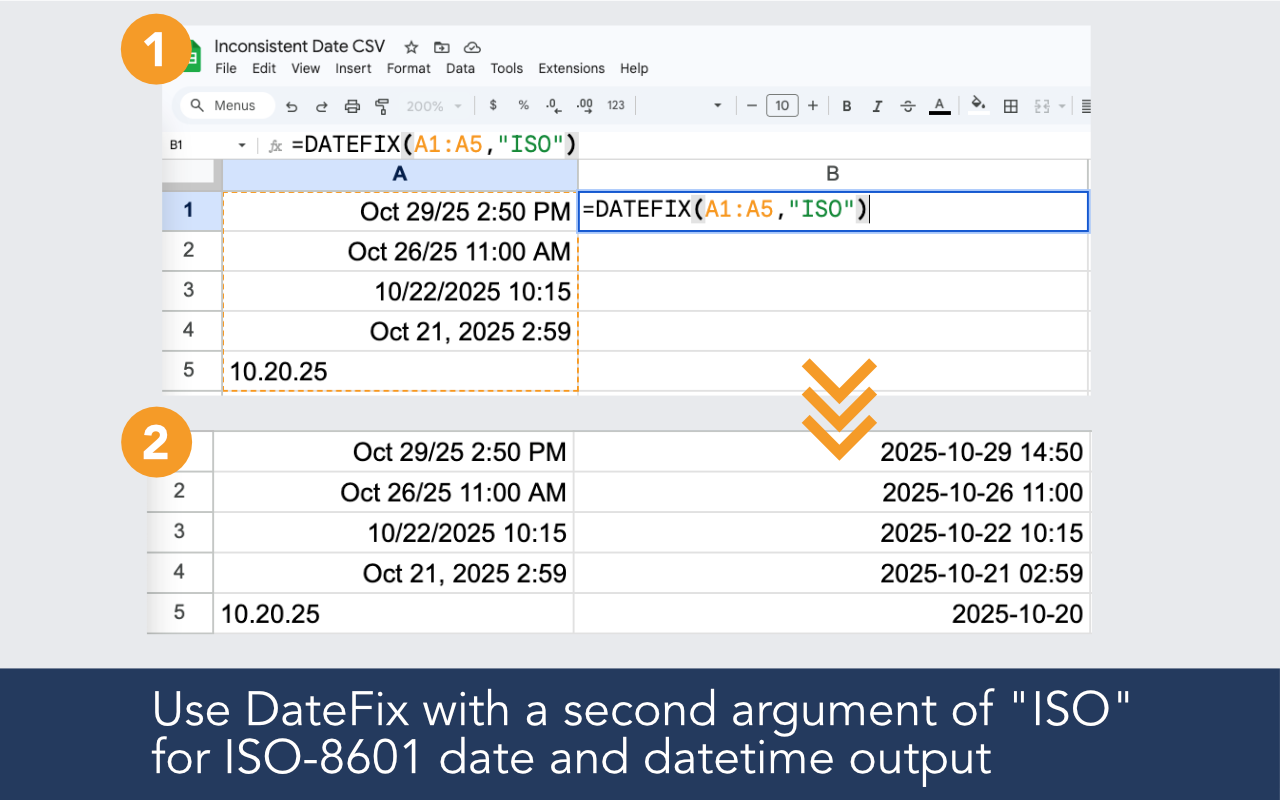
Task: Toggle italic formatting
Action: [876, 105]
